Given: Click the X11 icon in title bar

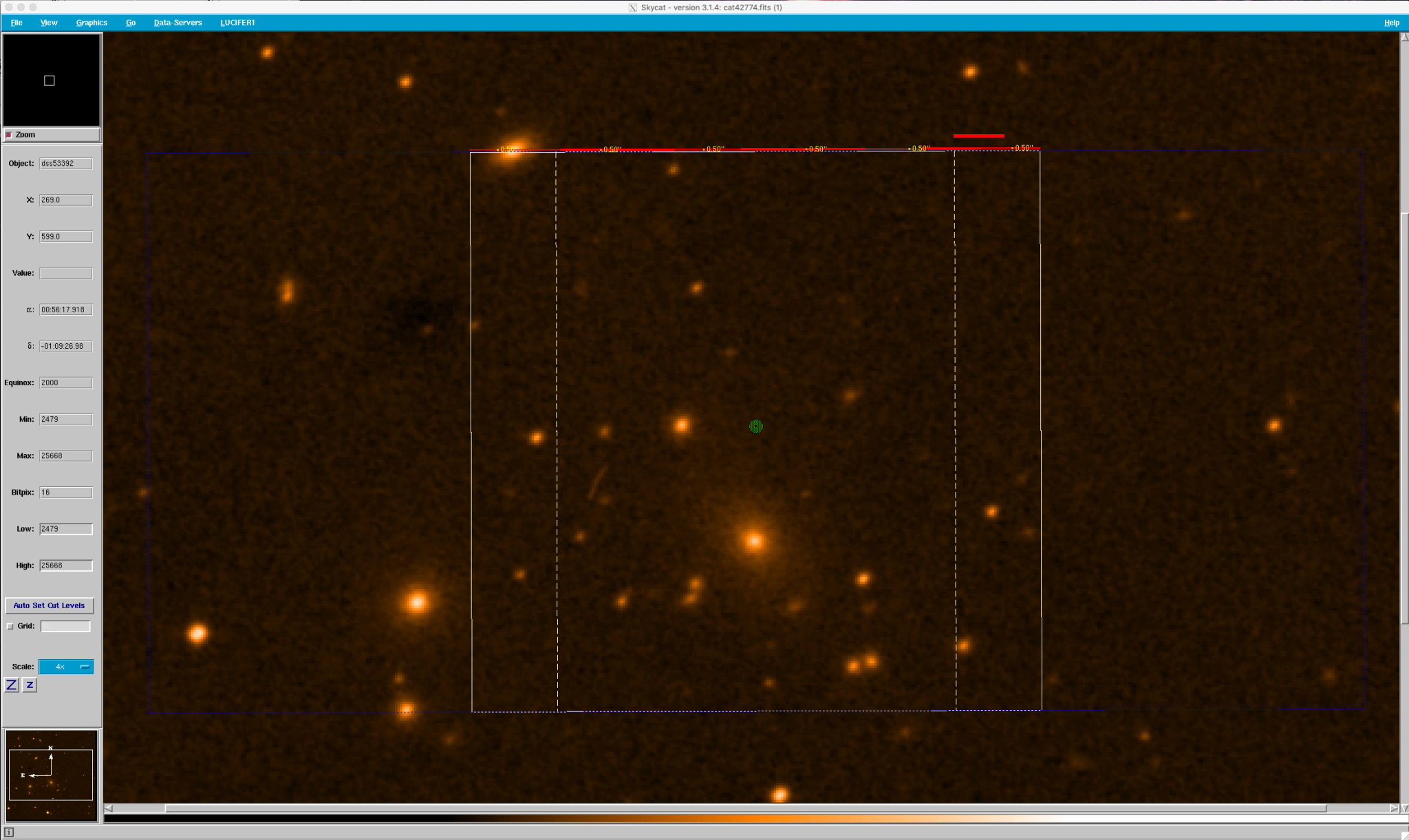Looking at the screenshot, I should click(x=633, y=8).
